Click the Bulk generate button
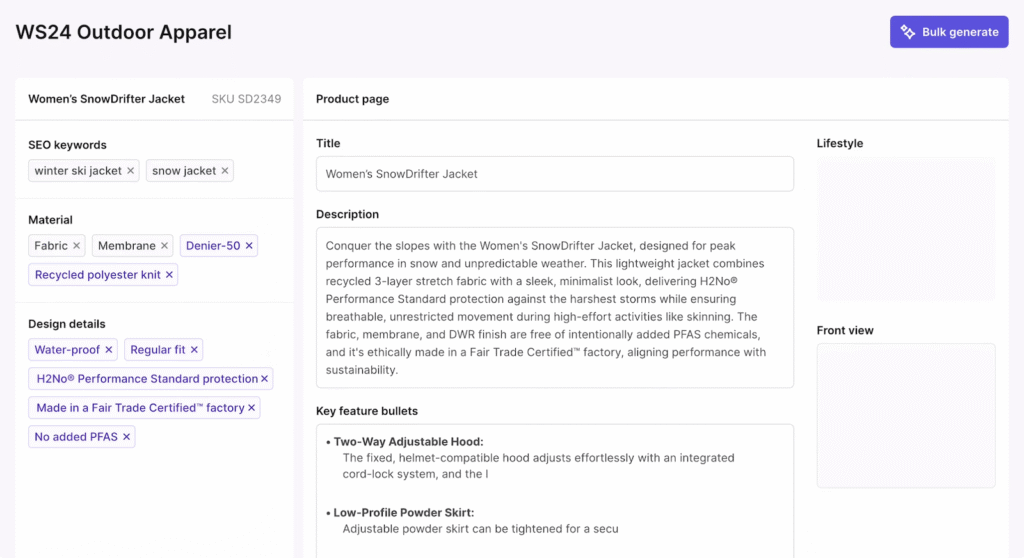Image resolution: width=1024 pixels, height=558 pixels. coord(949,32)
